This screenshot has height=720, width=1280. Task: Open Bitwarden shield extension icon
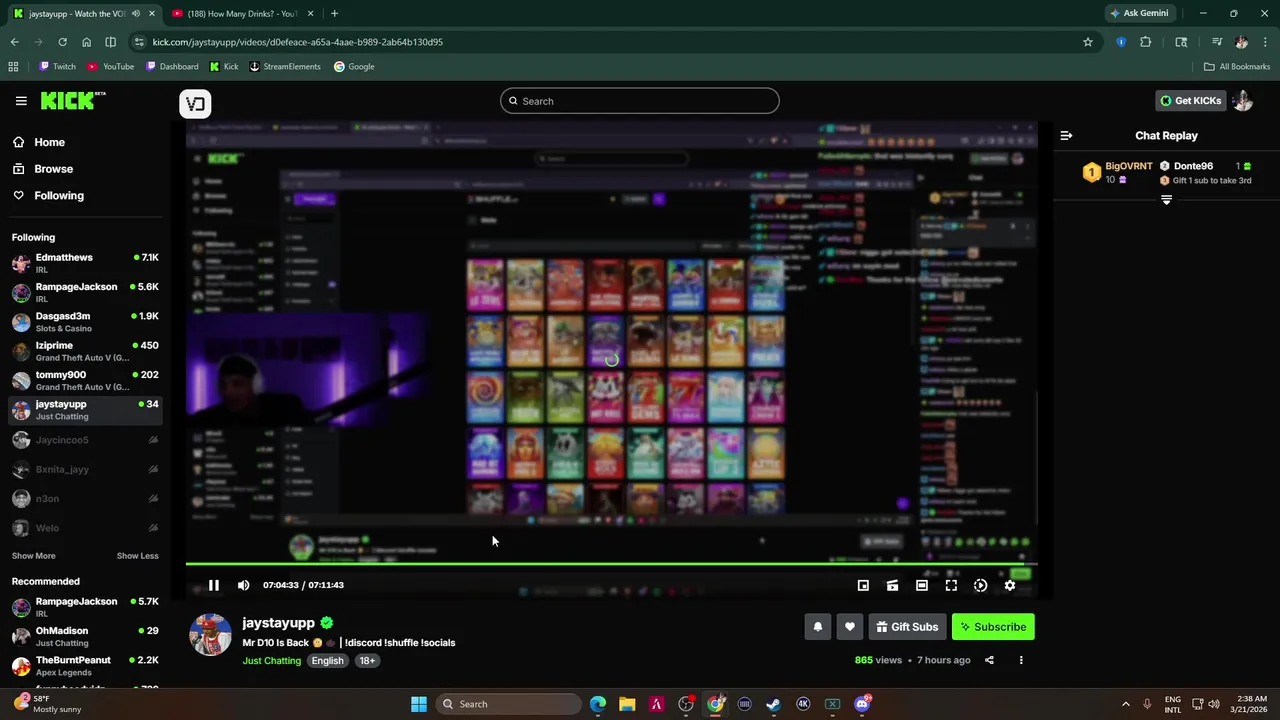tap(1121, 42)
